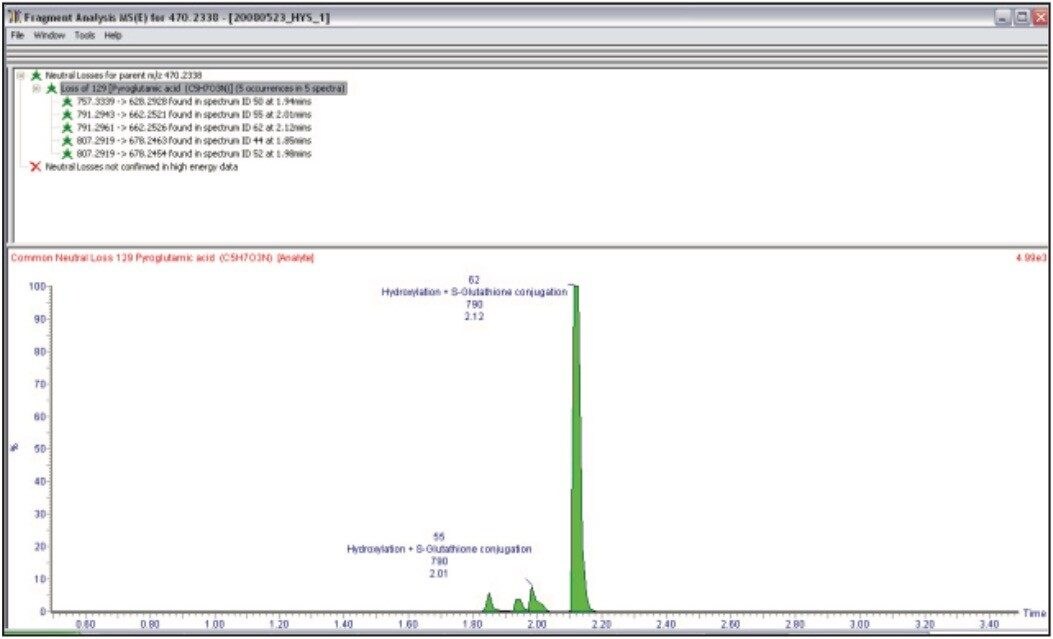Click green star icon beside Neutral Losses for parent
This screenshot has width=1053, height=639.
click(37, 75)
